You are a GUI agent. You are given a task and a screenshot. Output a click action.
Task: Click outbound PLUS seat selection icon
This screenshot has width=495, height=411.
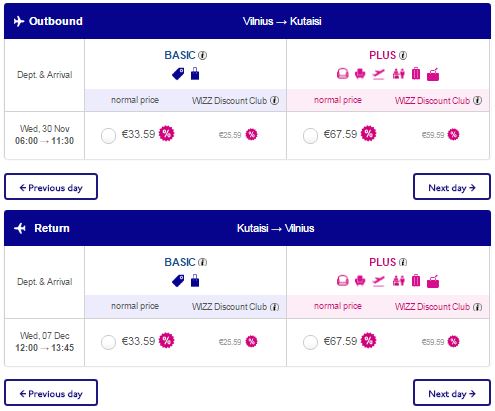click(360, 74)
